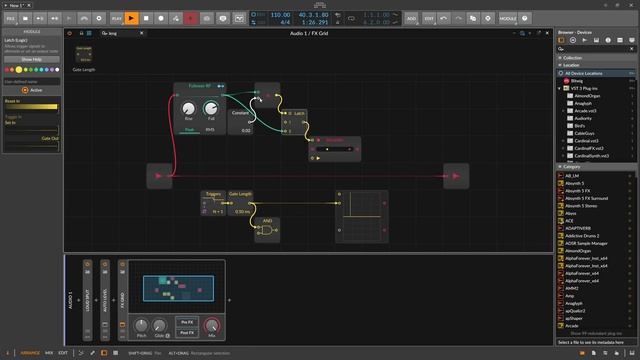Click the Undo arrow icon

[443, 18]
